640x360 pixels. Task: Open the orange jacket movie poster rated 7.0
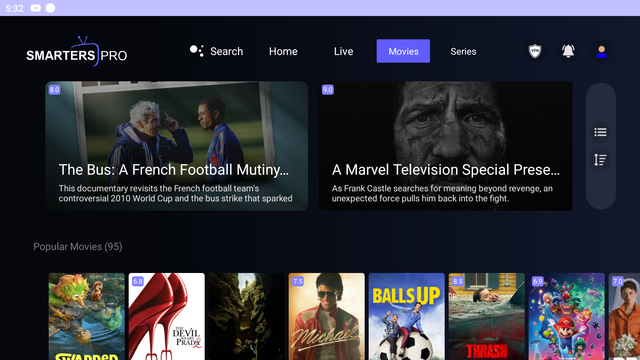pyautogui.click(x=624, y=316)
